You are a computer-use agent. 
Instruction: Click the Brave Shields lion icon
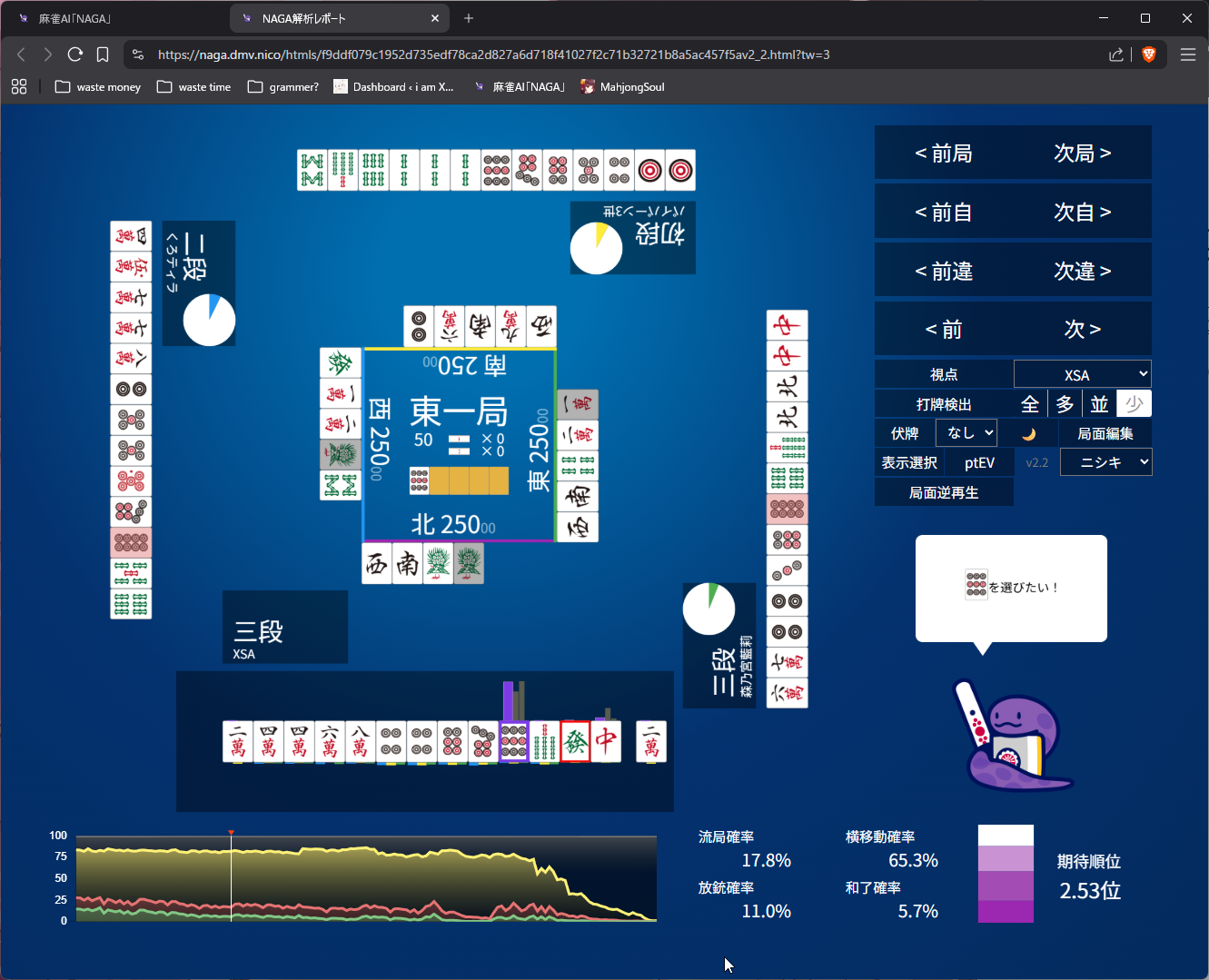coord(1148,54)
